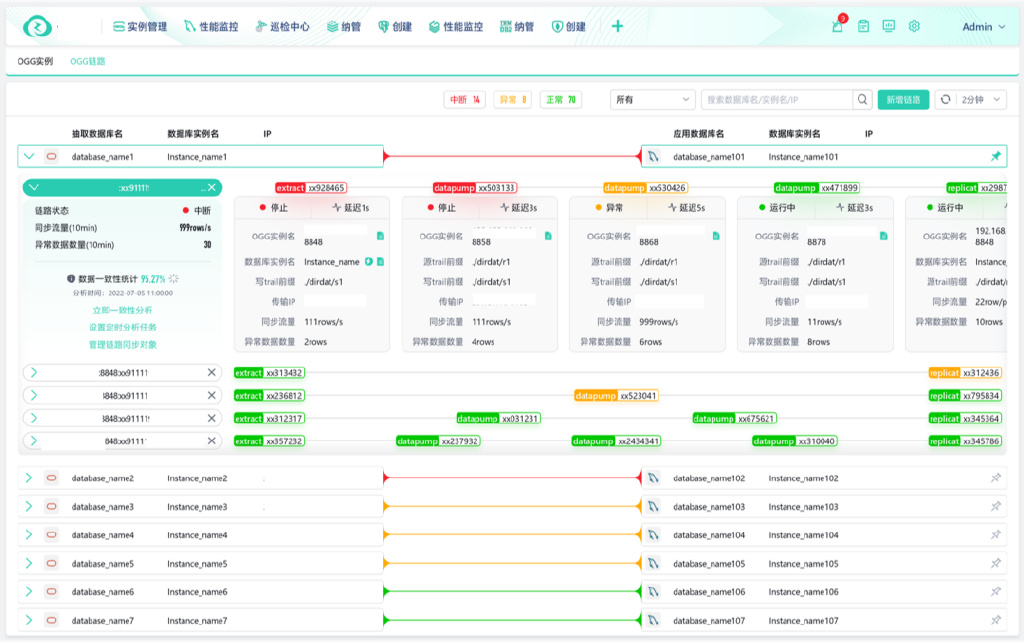The image size is (1024, 643).
Task: Toggle the pin on the database_name102 row
Action: [994, 478]
